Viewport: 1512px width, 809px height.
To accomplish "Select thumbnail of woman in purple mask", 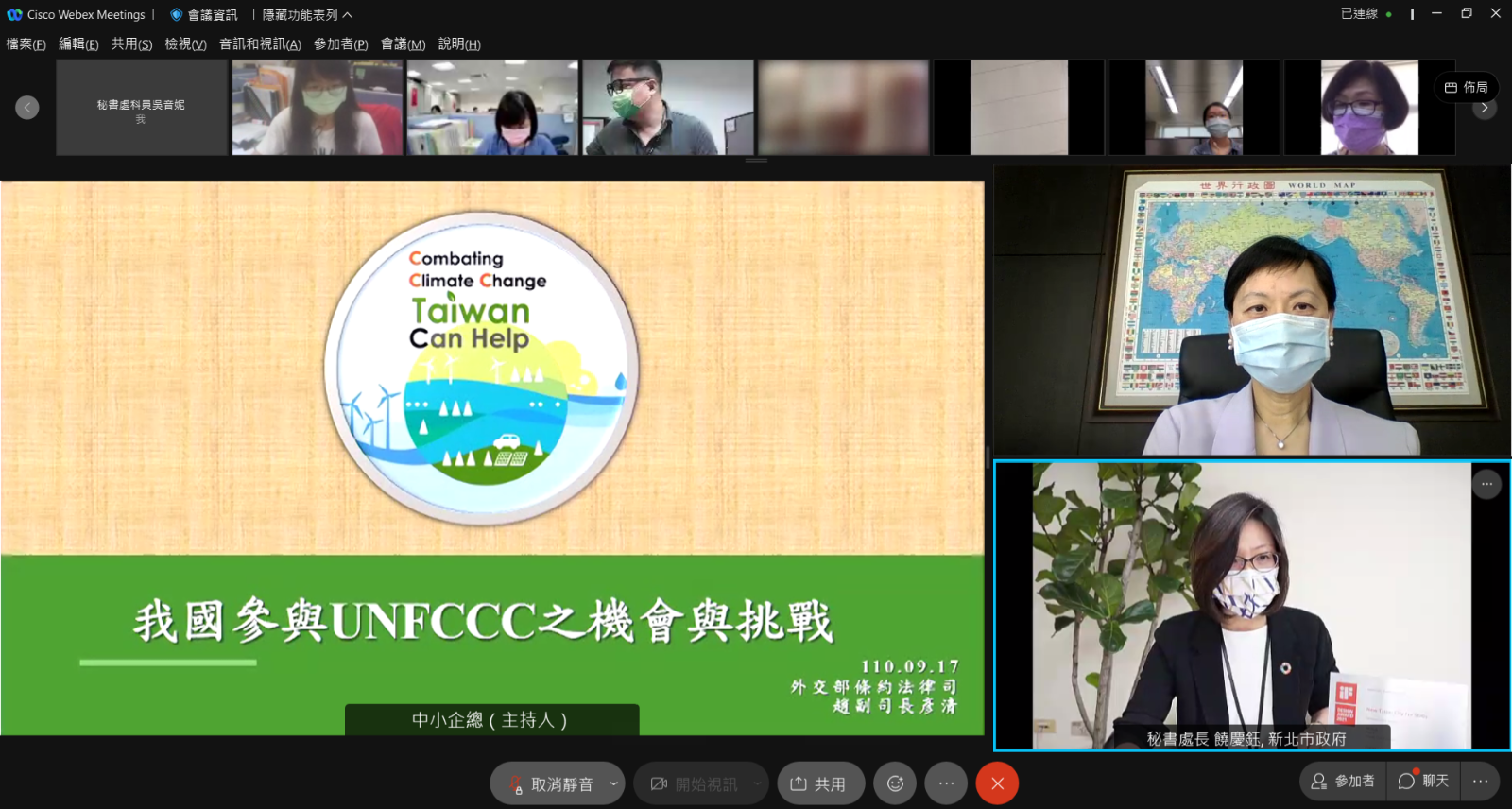I will pos(1369,108).
